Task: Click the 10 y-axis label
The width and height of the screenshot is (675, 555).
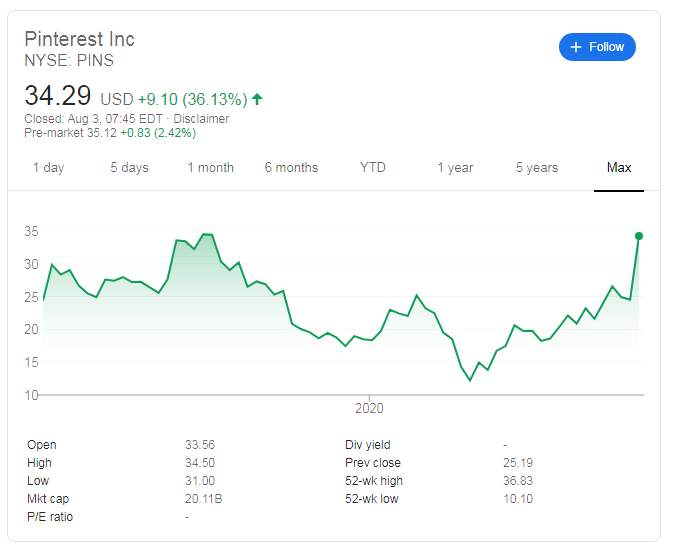Action: click(x=31, y=395)
